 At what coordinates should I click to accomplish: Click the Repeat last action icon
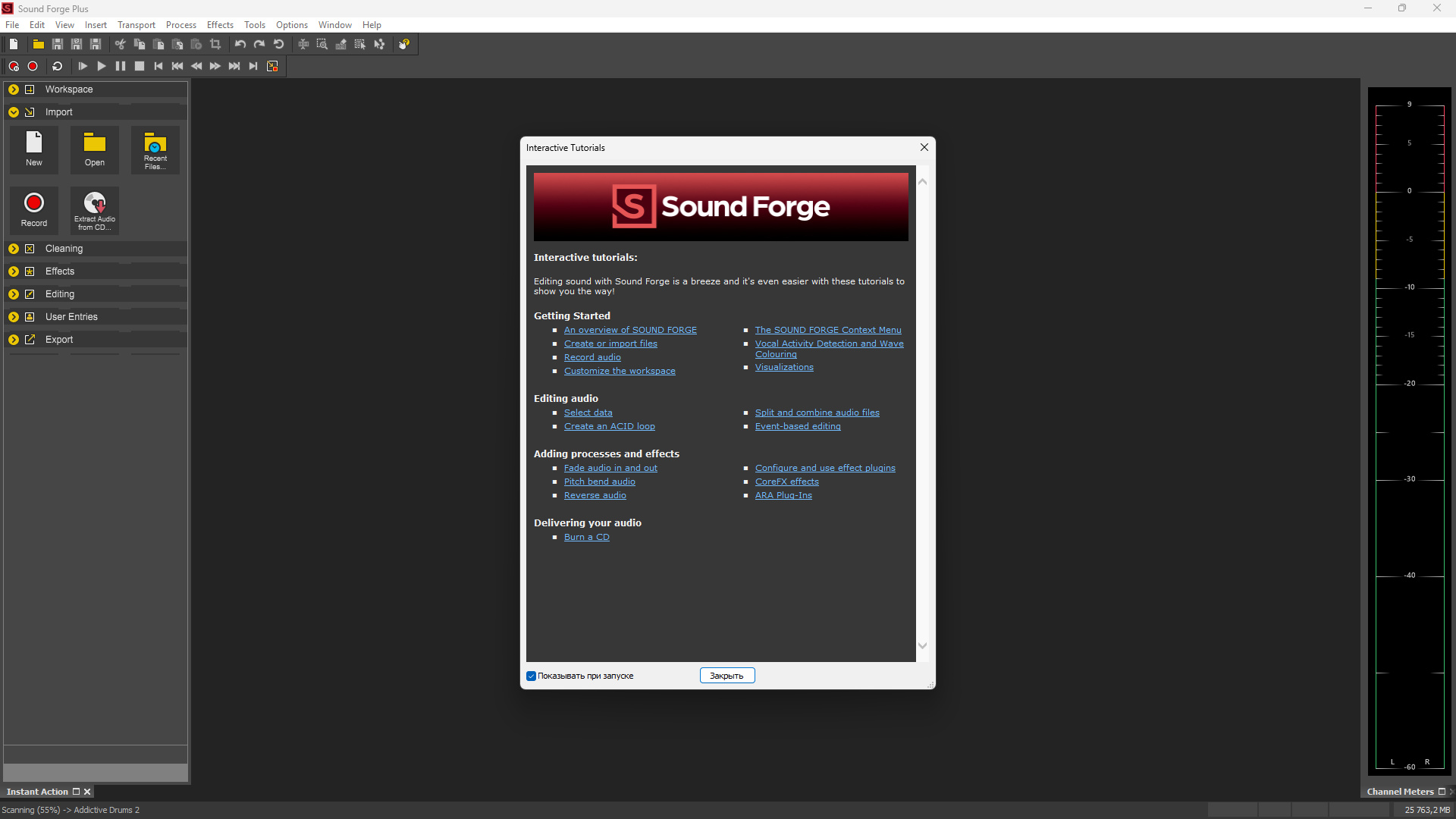tap(278, 44)
